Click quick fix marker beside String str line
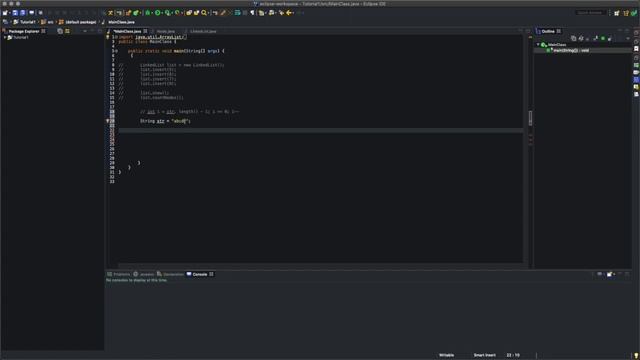The height and width of the screenshot is (360, 640). pos(108,121)
